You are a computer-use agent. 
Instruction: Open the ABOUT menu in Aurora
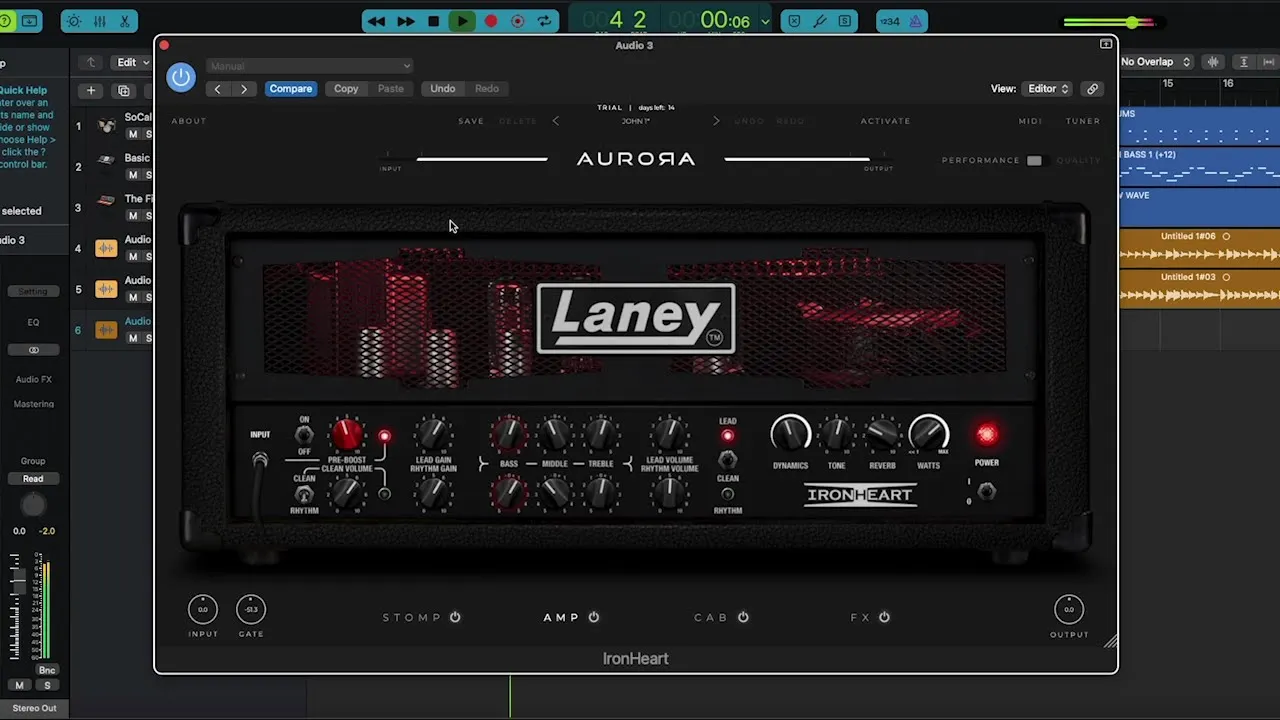click(189, 121)
